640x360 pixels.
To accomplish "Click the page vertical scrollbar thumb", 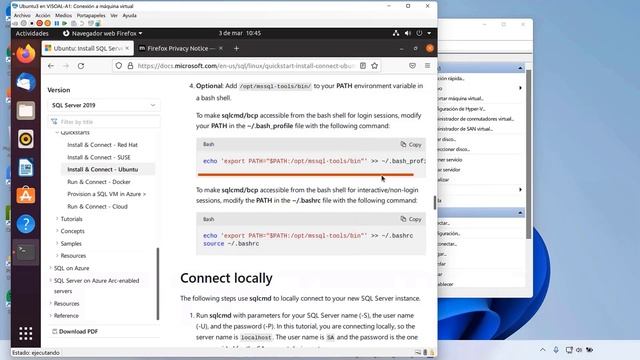I will coord(435,202).
